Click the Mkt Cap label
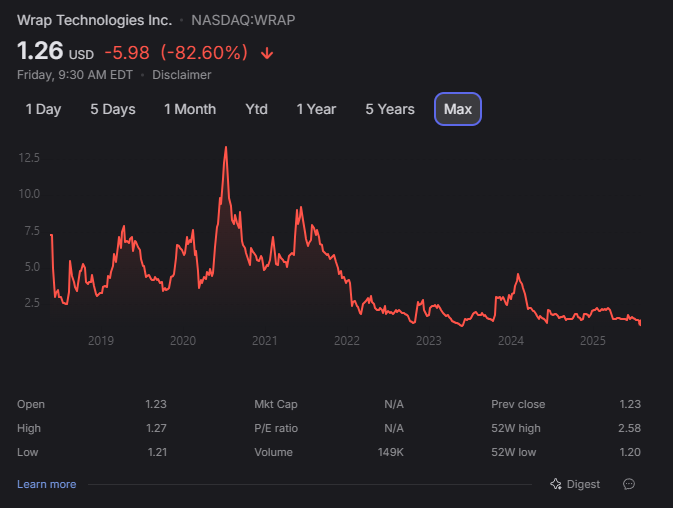Screen dimensions: 673x508 (276, 404)
